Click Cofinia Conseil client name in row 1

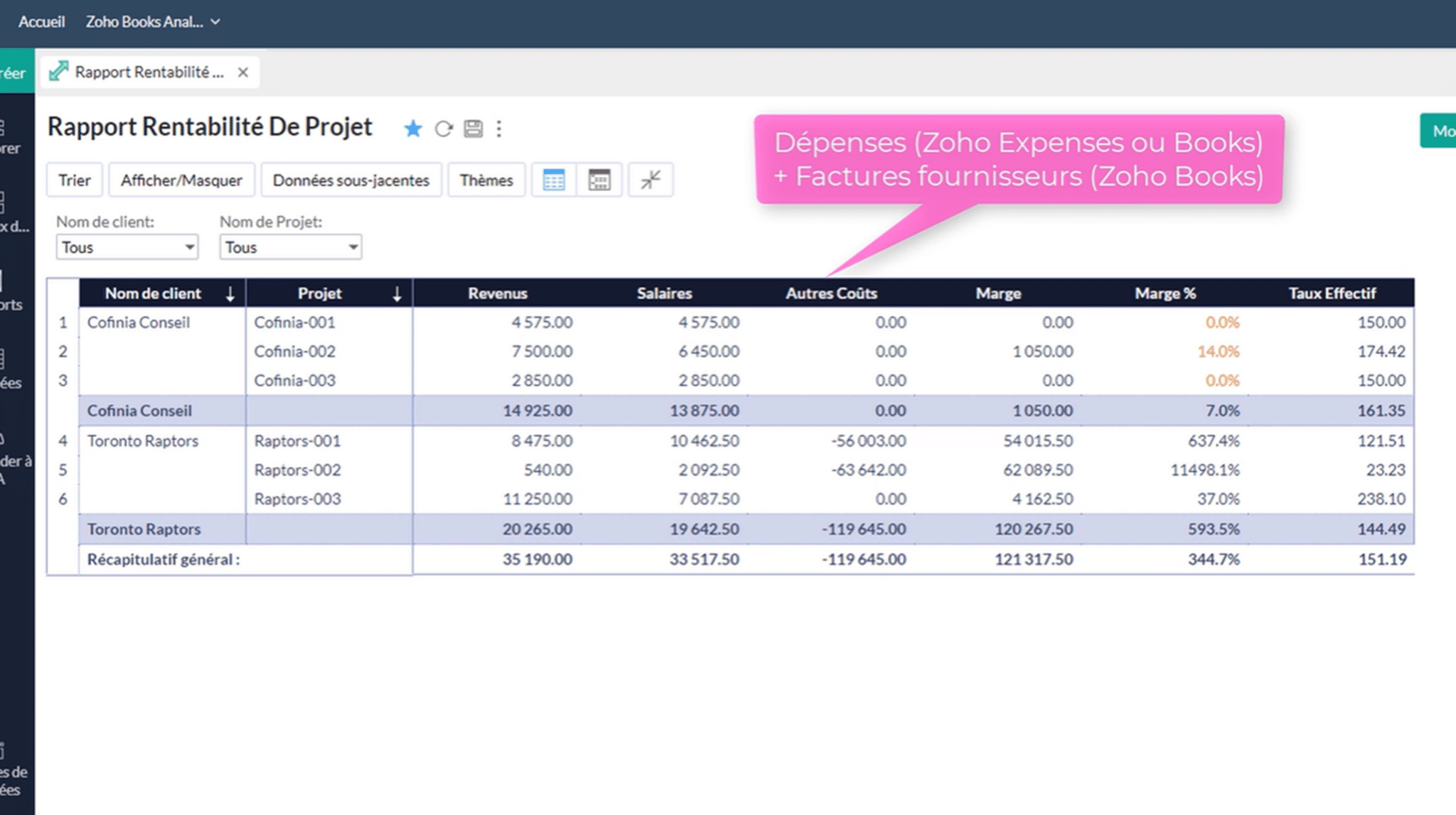coord(139,323)
